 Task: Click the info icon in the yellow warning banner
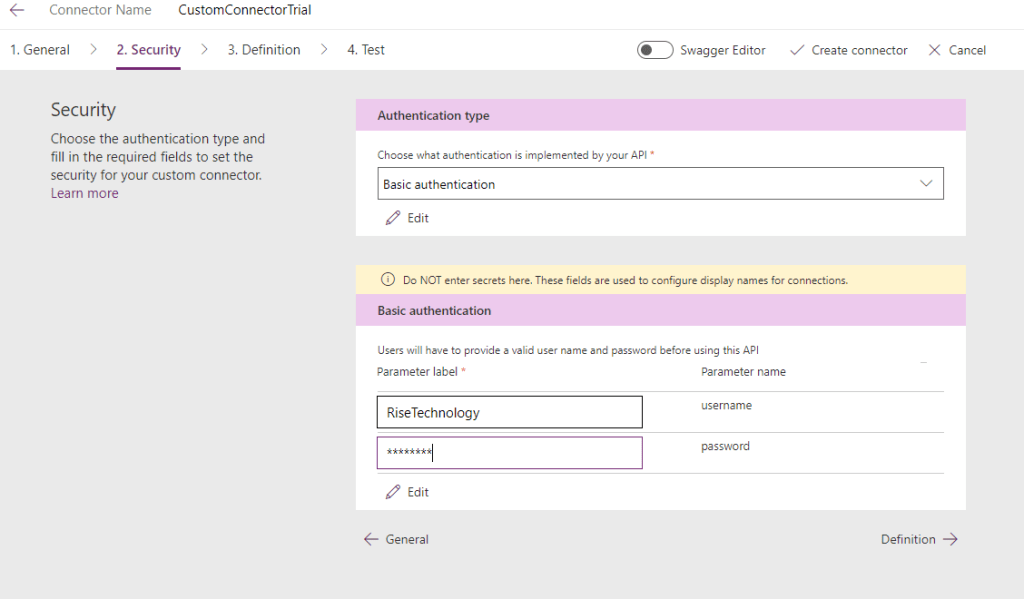pyautogui.click(x=388, y=280)
